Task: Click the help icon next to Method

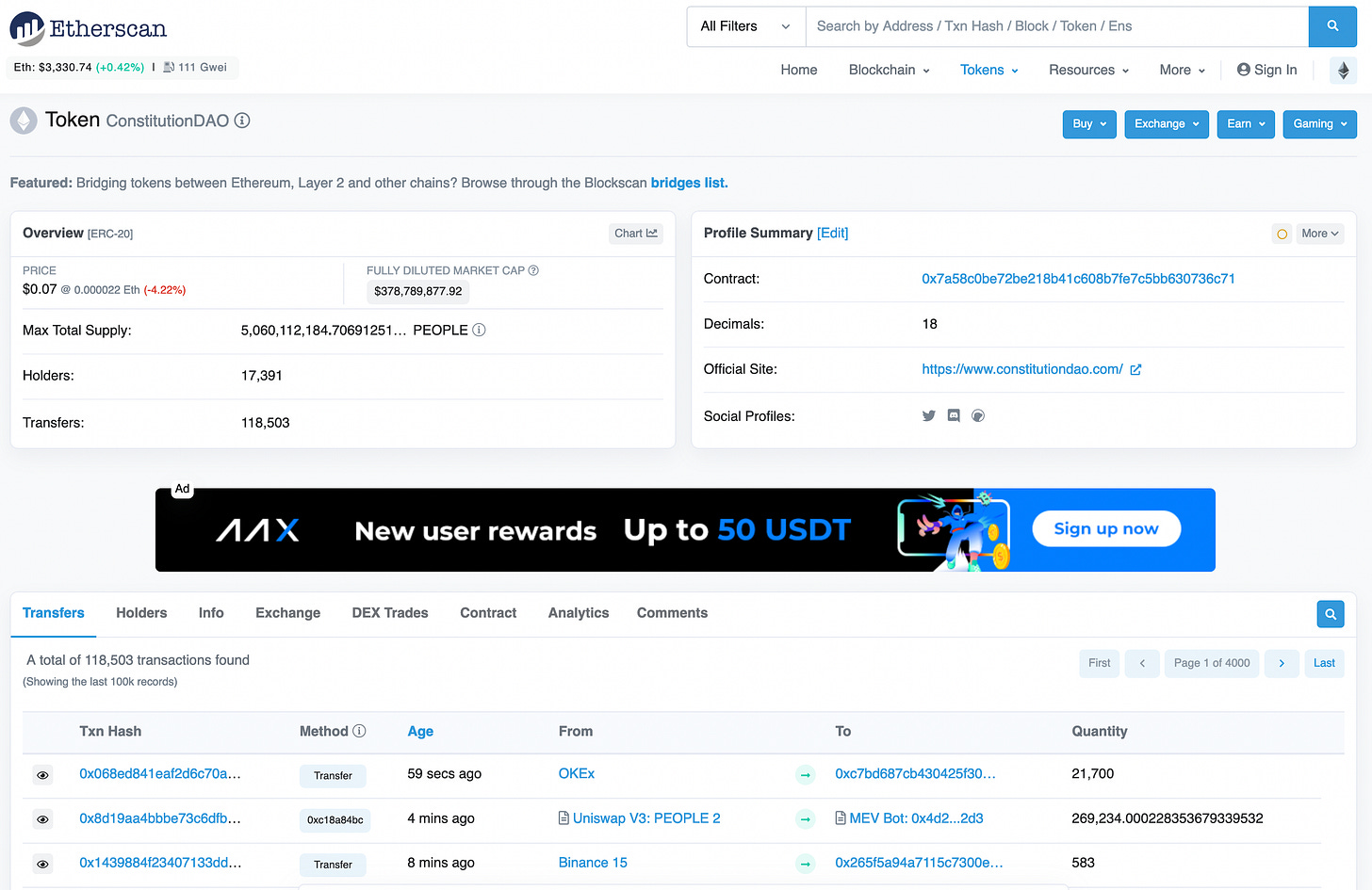Action: 359,731
